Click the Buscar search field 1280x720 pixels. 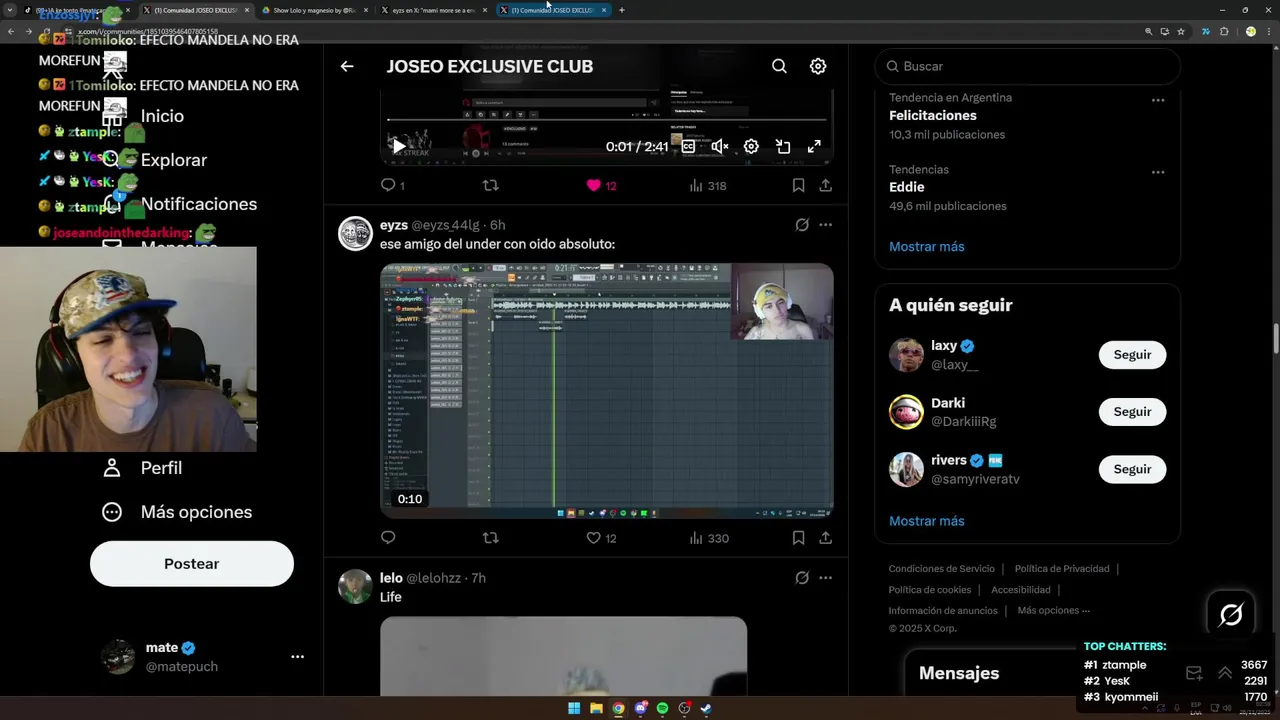(1027, 66)
